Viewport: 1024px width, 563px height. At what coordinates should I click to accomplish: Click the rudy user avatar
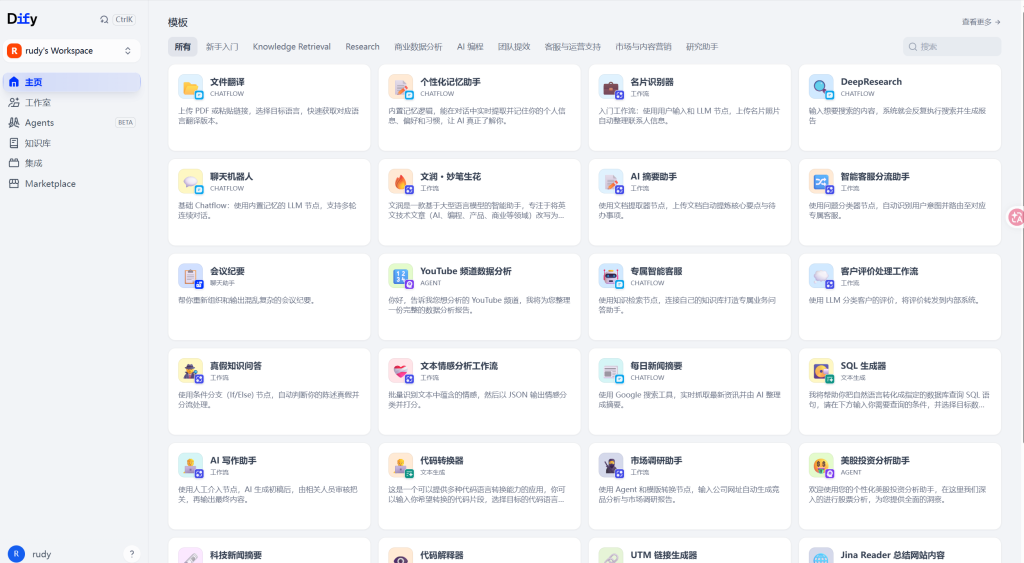coord(16,553)
